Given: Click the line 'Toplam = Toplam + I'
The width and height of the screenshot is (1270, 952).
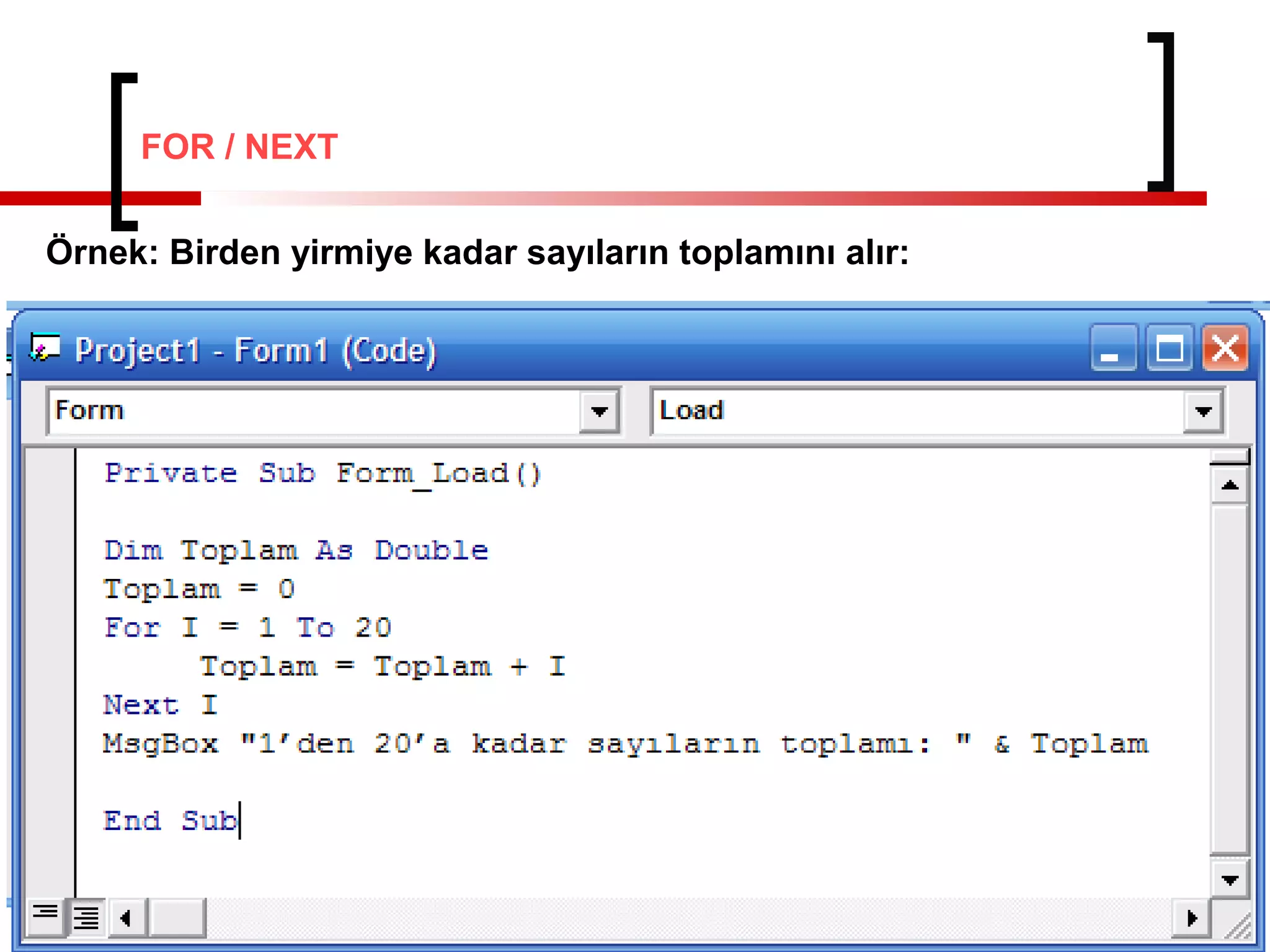Looking at the screenshot, I should (x=383, y=668).
